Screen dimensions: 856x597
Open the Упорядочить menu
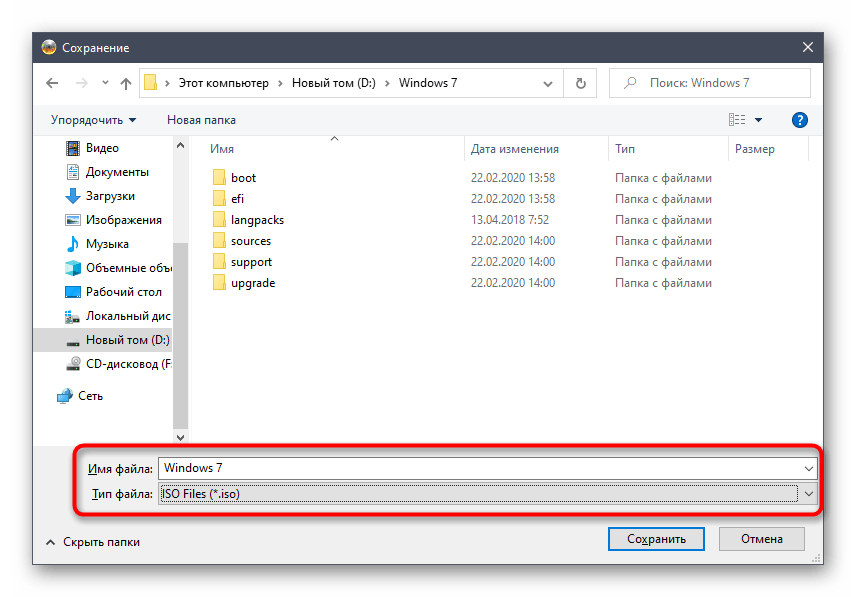coord(93,120)
